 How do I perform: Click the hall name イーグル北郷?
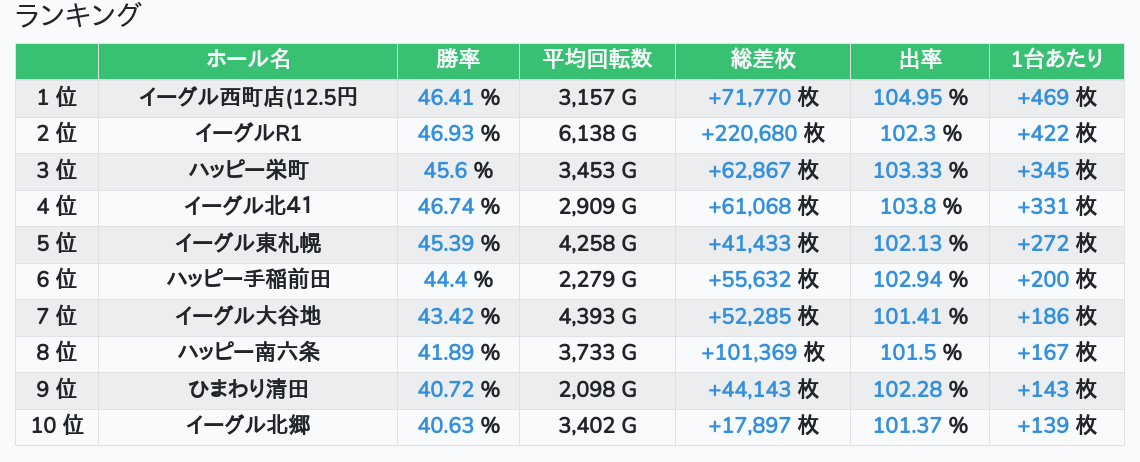point(248,426)
